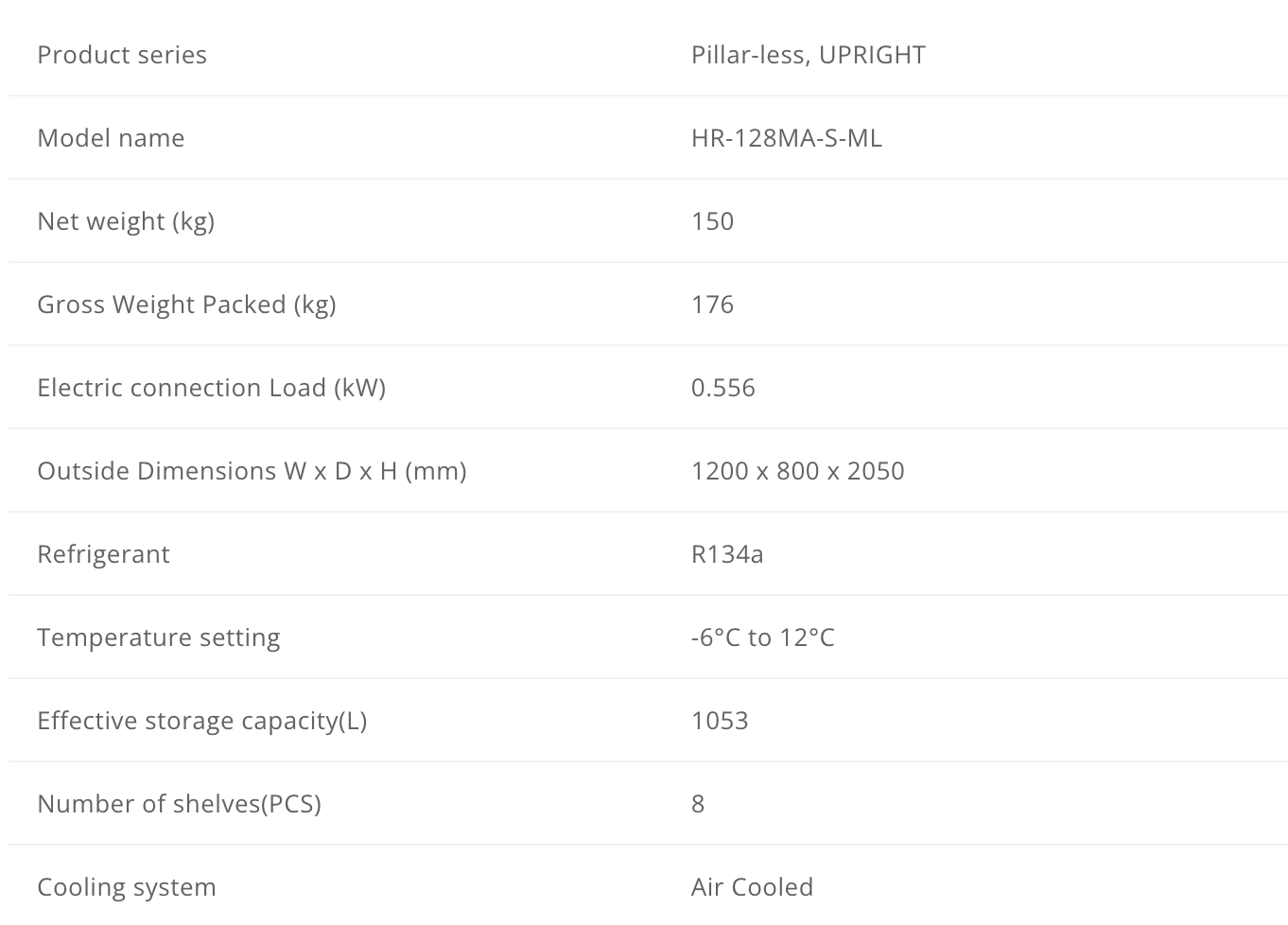The image size is (1288, 925).
Task: Click the storage capacity value 1053
Action: pos(719,721)
